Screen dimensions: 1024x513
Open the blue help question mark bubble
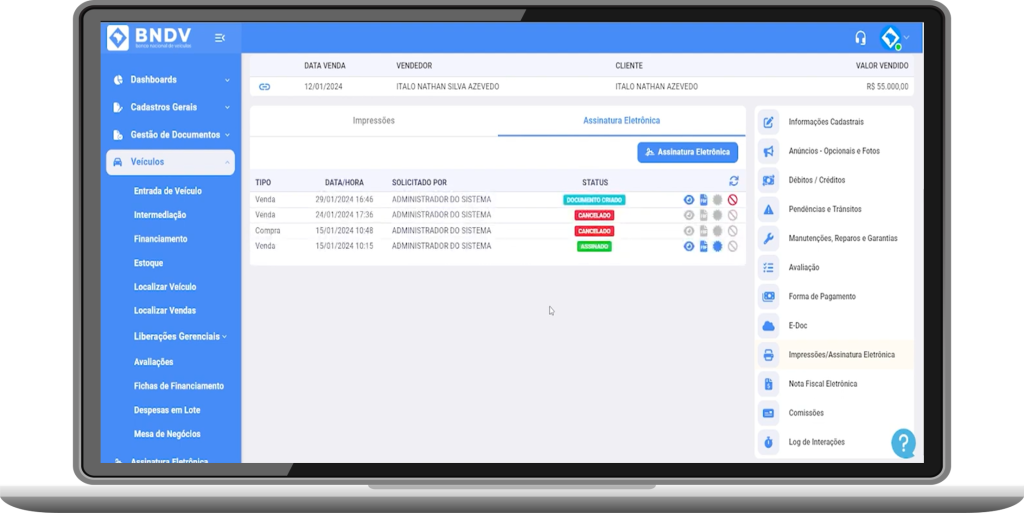pos(903,442)
